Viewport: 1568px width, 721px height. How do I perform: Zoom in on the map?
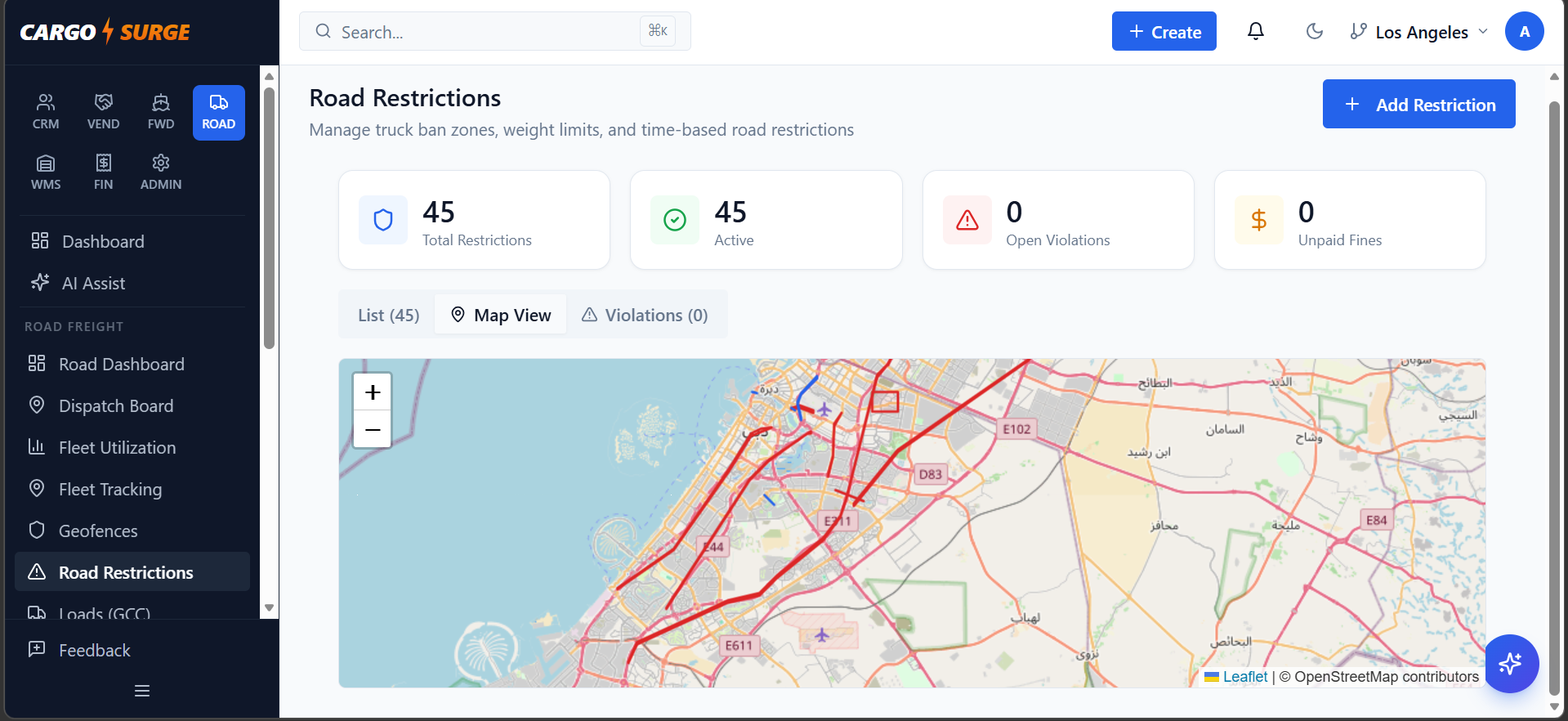(x=373, y=392)
